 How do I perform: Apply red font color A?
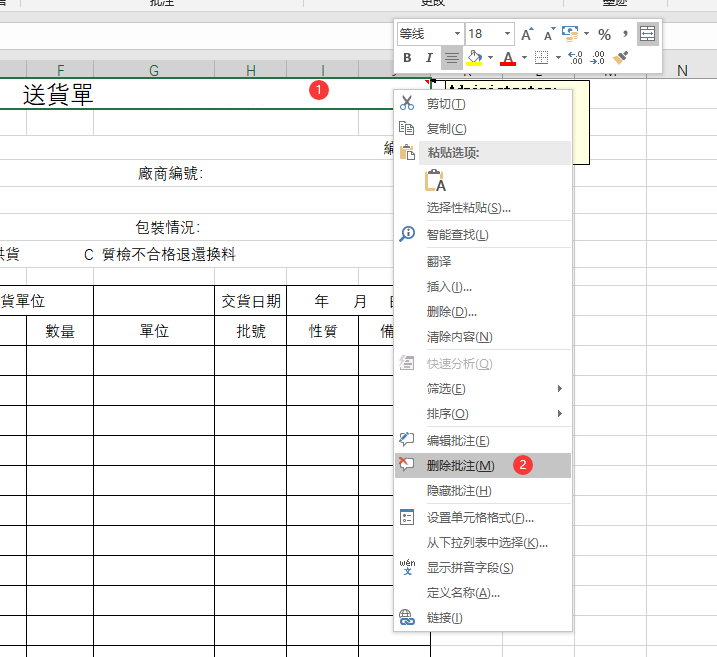[508, 58]
